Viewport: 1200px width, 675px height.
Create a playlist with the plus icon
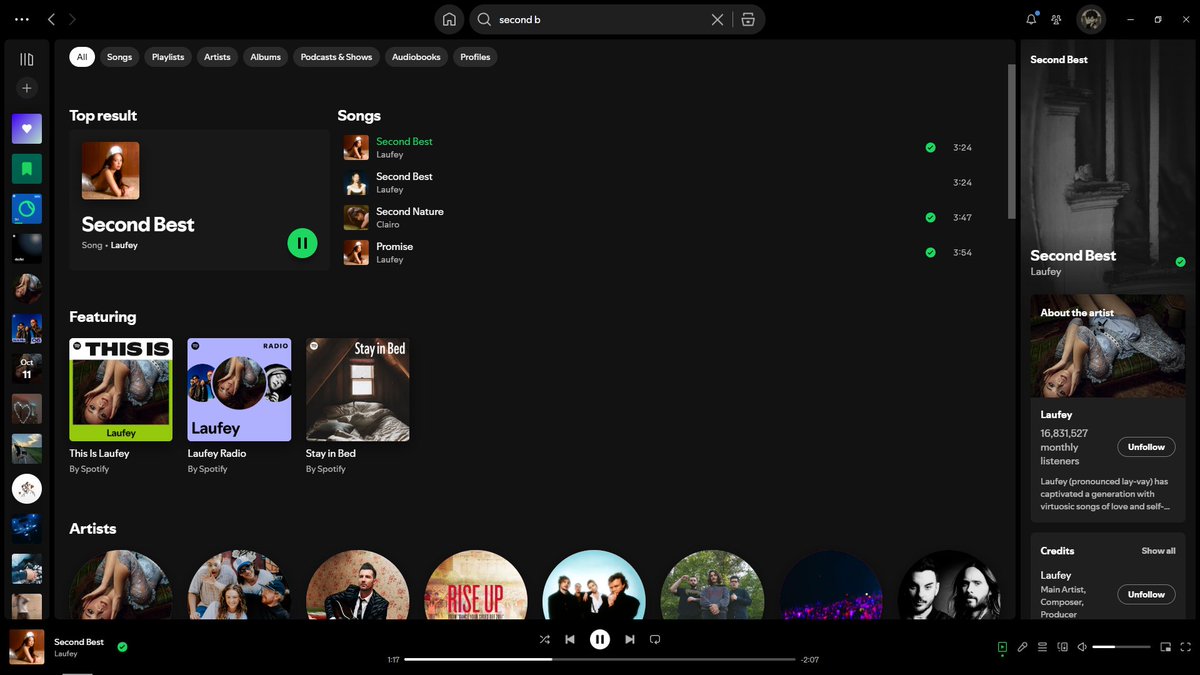tap(27, 88)
